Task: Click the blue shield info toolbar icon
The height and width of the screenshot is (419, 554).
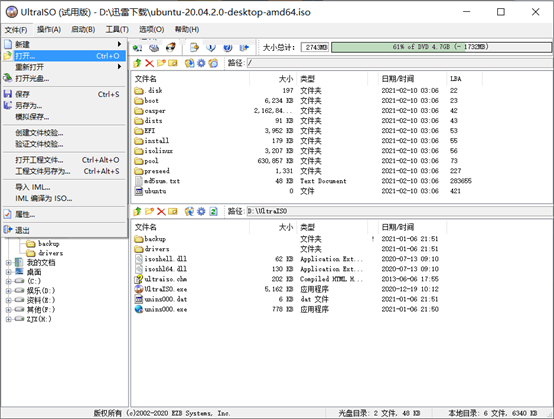Action: pyautogui.click(x=211, y=47)
